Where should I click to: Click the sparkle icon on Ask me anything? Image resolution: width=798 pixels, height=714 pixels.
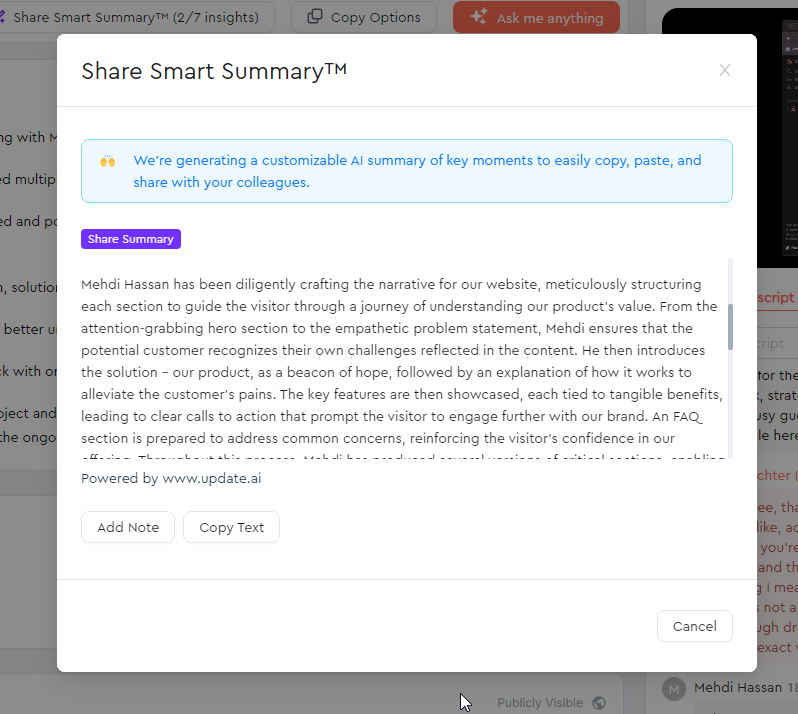pos(479,17)
